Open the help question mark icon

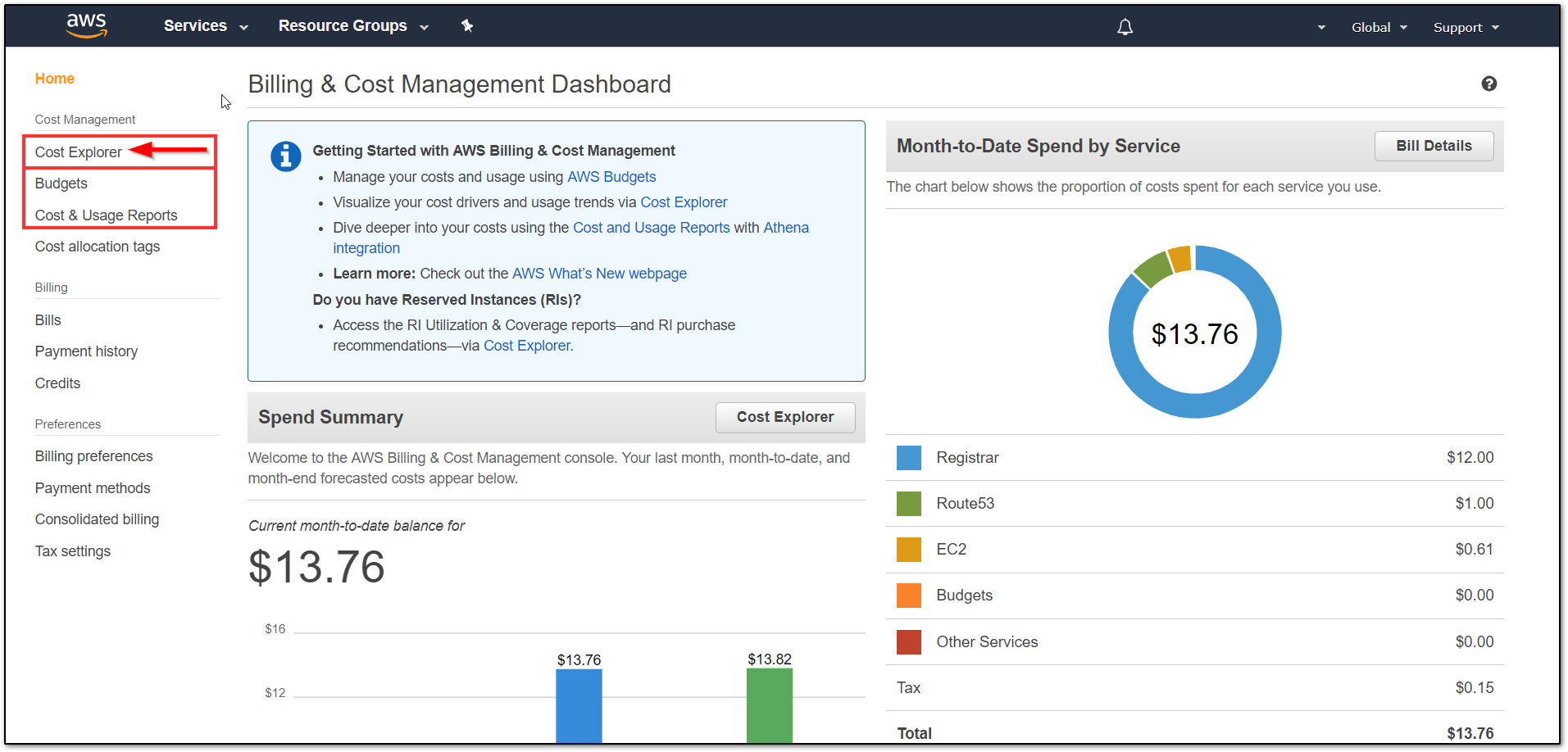pos(1489,84)
